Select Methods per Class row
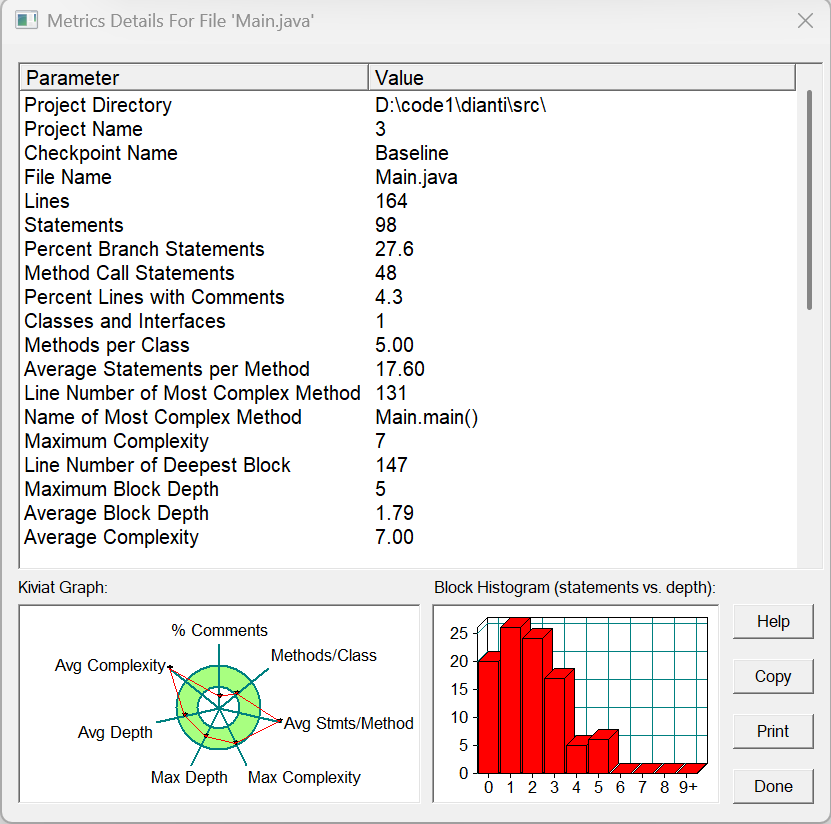This screenshot has width=831, height=824. tap(408, 345)
